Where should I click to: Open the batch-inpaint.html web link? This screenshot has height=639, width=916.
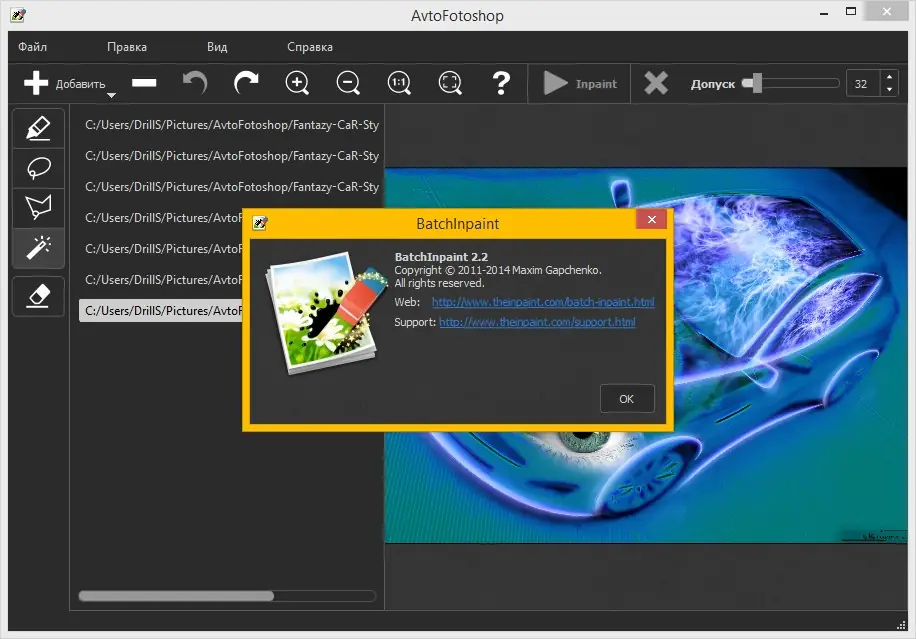click(x=543, y=302)
